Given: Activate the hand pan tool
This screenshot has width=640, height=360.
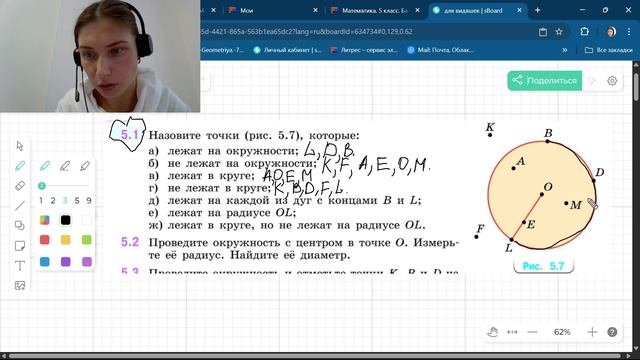Looking at the screenshot, I should point(493,332).
